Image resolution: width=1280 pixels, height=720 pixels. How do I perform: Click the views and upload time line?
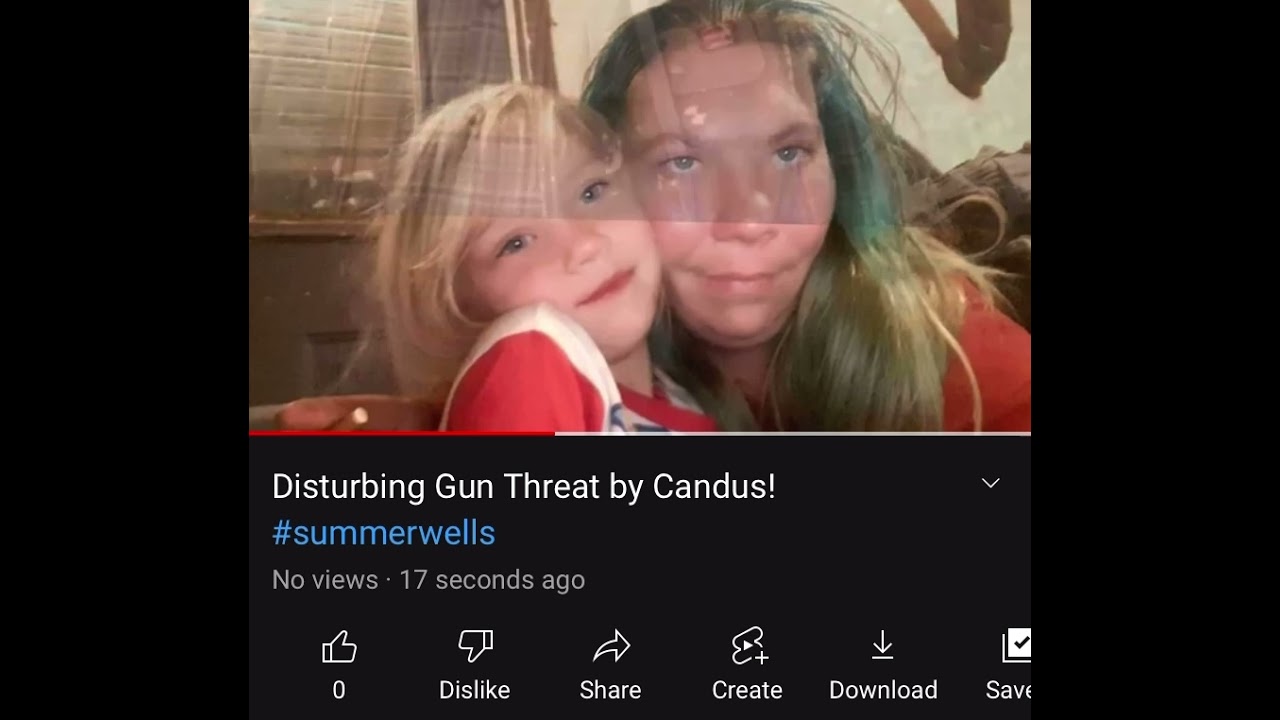pyautogui.click(x=428, y=580)
